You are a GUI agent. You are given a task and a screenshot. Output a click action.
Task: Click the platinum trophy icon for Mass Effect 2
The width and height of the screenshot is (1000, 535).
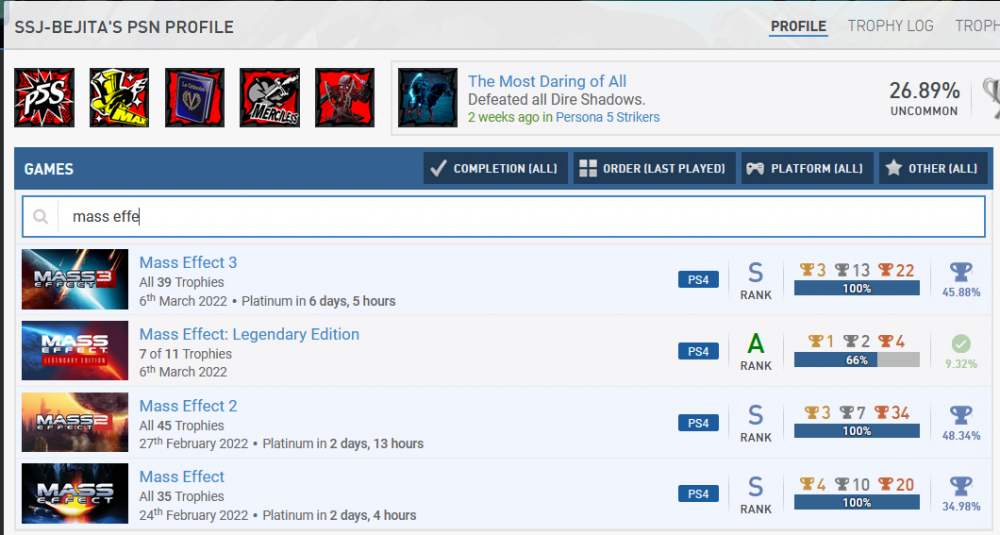pos(960,415)
